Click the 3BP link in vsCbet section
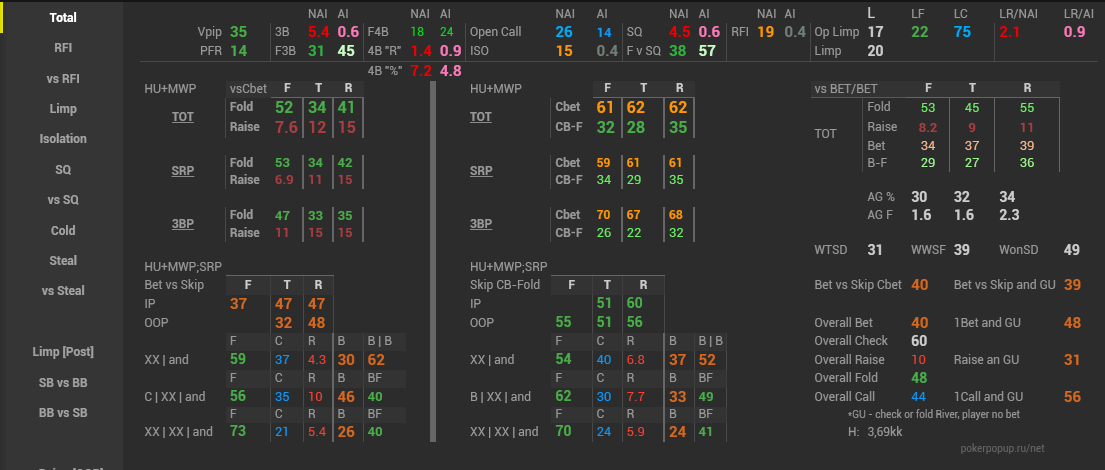 (182, 224)
